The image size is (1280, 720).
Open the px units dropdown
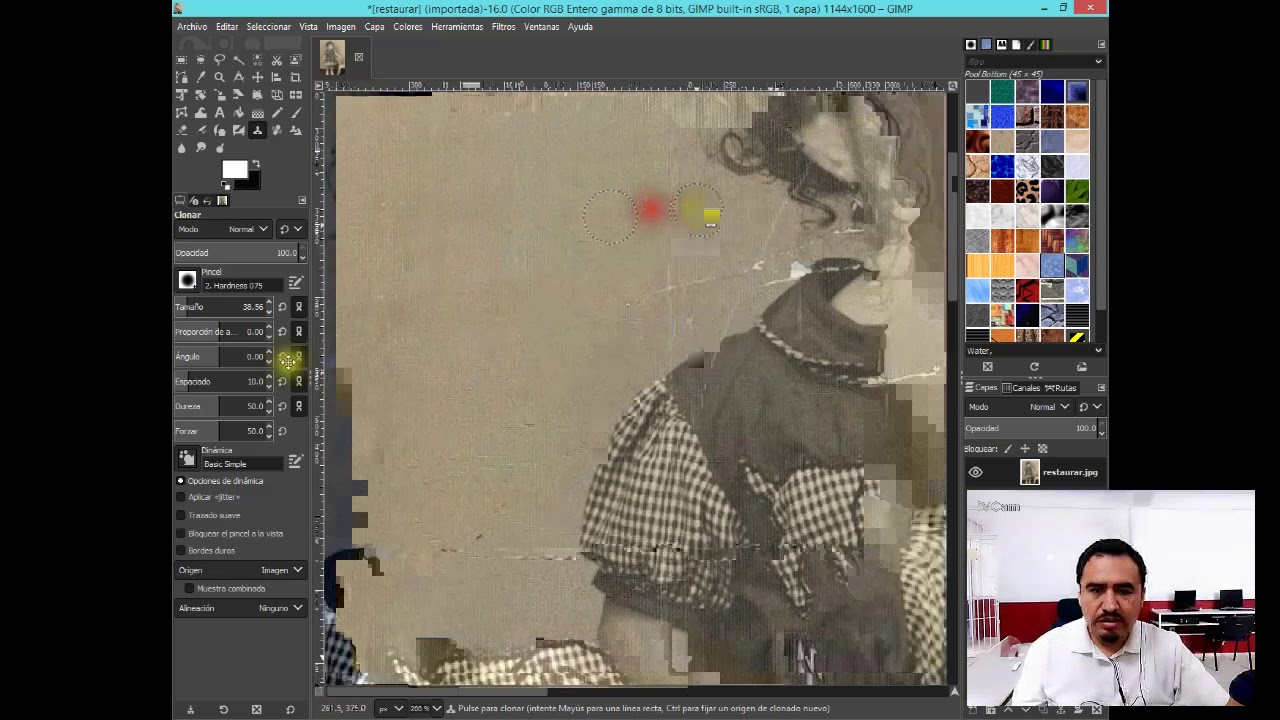coord(390,708)
